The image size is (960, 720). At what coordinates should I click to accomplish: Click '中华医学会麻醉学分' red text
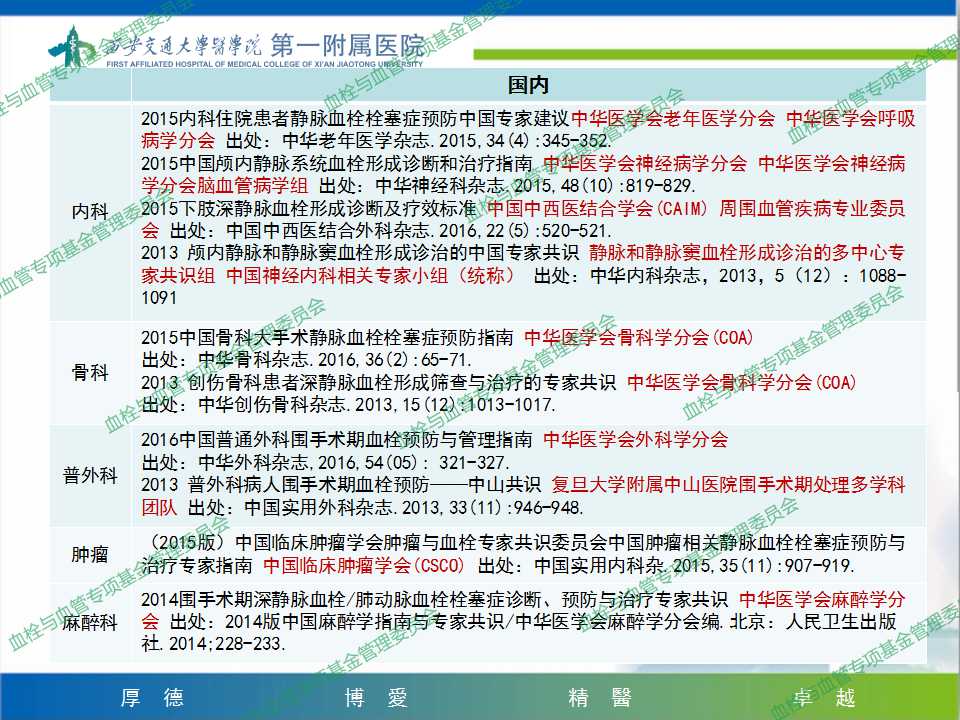tap(822, 599)
